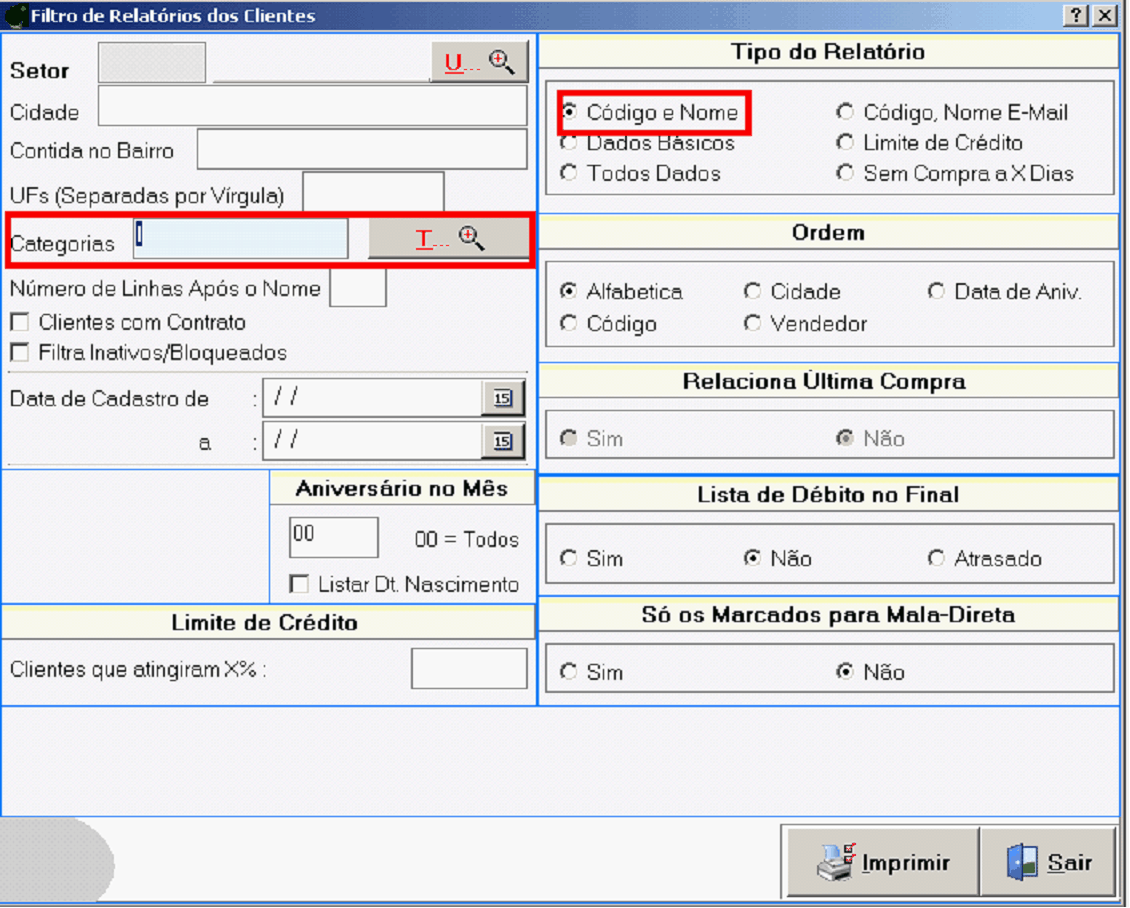Click the Clientes que atingiram X% field
1130x908 pixels.
(x=468, y=669)
